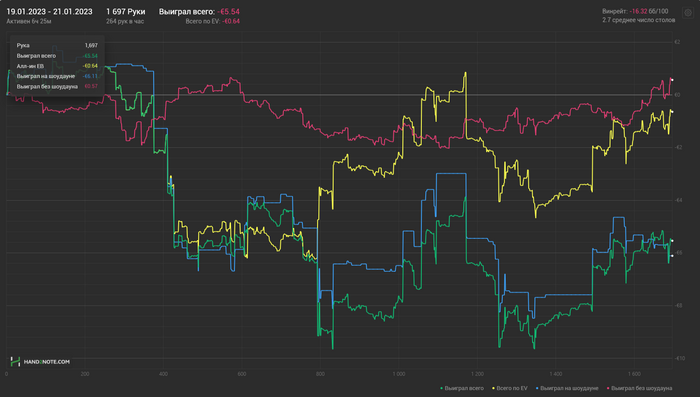Viewport: 700px width, 397px height.
Task: Select end-point marker of pink no-showdown line
Action: (672, 80)
